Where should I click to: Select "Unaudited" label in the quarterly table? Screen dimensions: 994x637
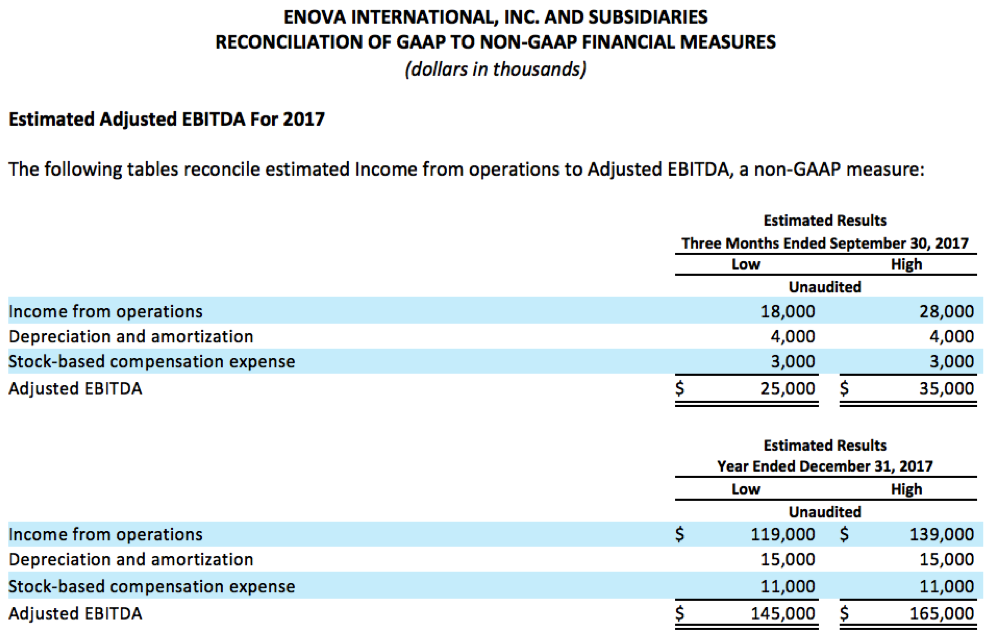pos(825,287)
